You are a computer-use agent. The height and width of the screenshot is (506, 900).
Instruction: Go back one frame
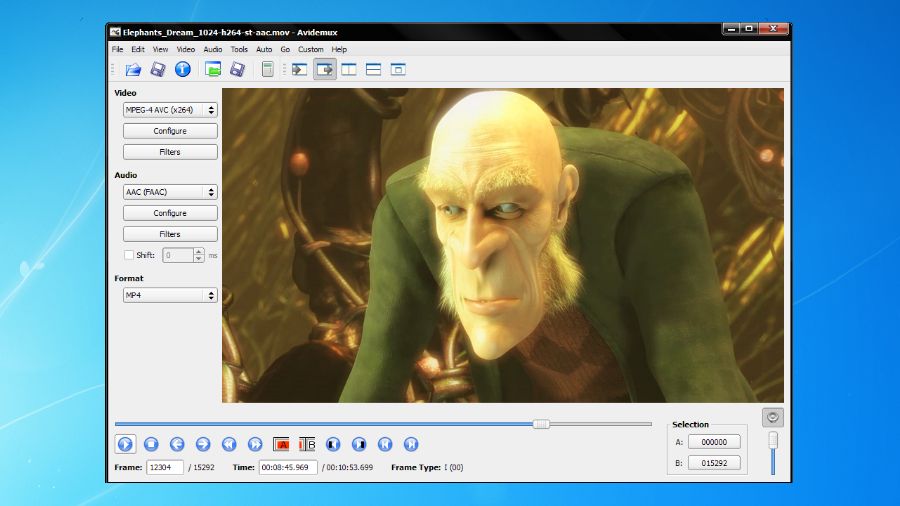click(x=177, y=444)
